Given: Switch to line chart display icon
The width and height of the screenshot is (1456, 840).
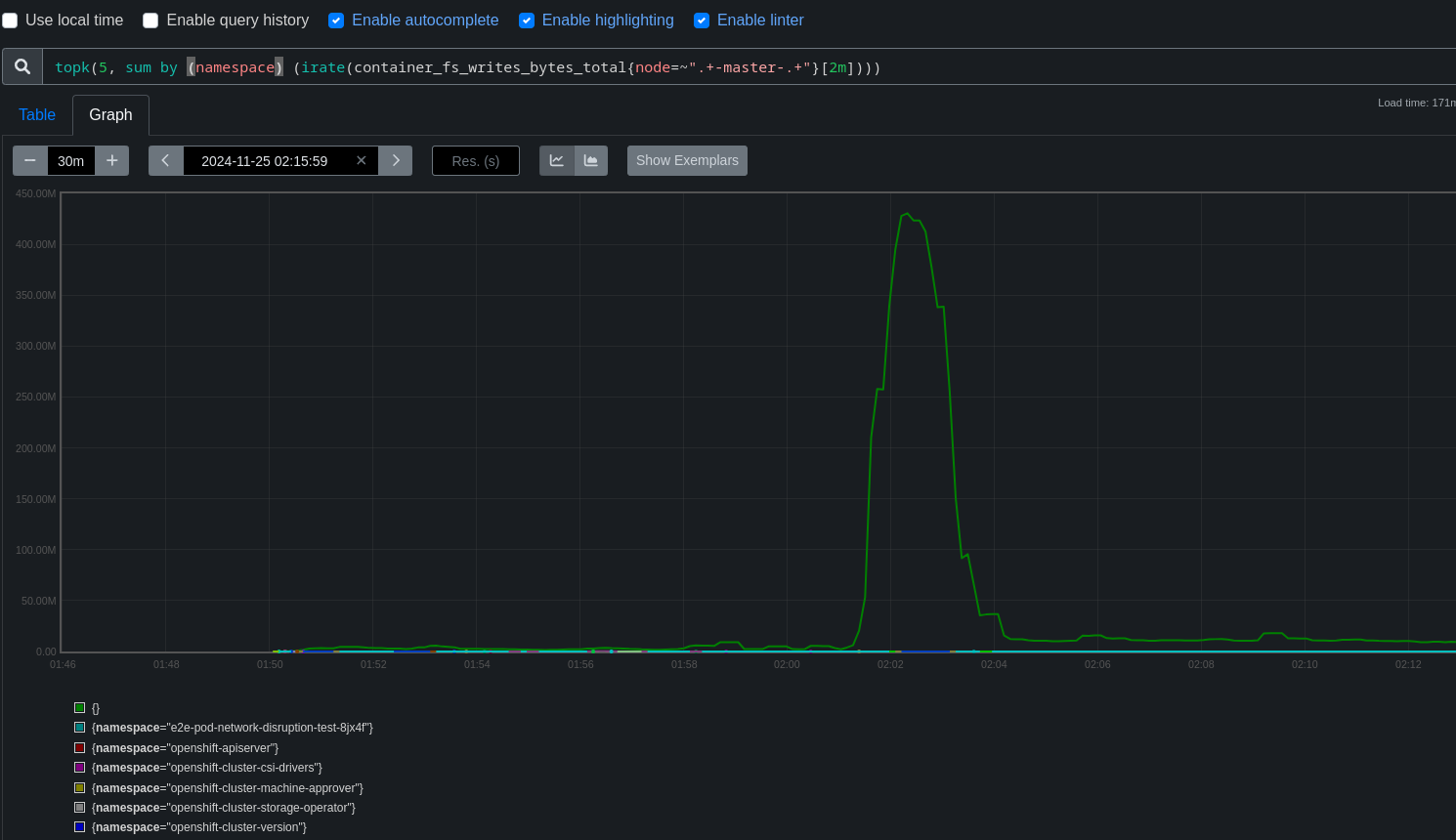Looking at the screenshot, I should pyautogui.click(x=557, y=161).
